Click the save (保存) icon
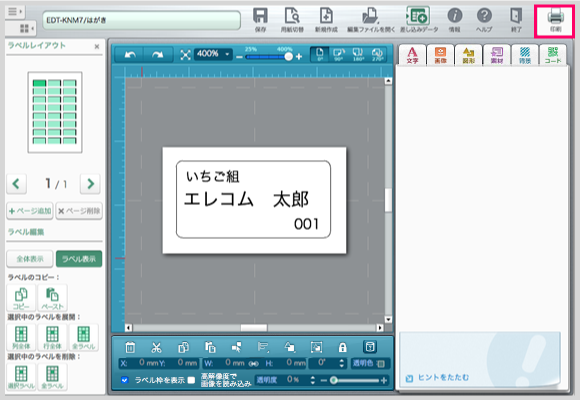This screenshot has height=400, width=580. click(260, 20)
